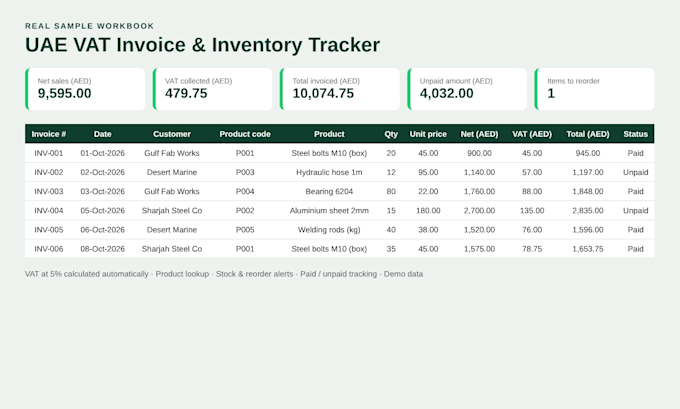Click the total 1,848.00

[588, 191]
